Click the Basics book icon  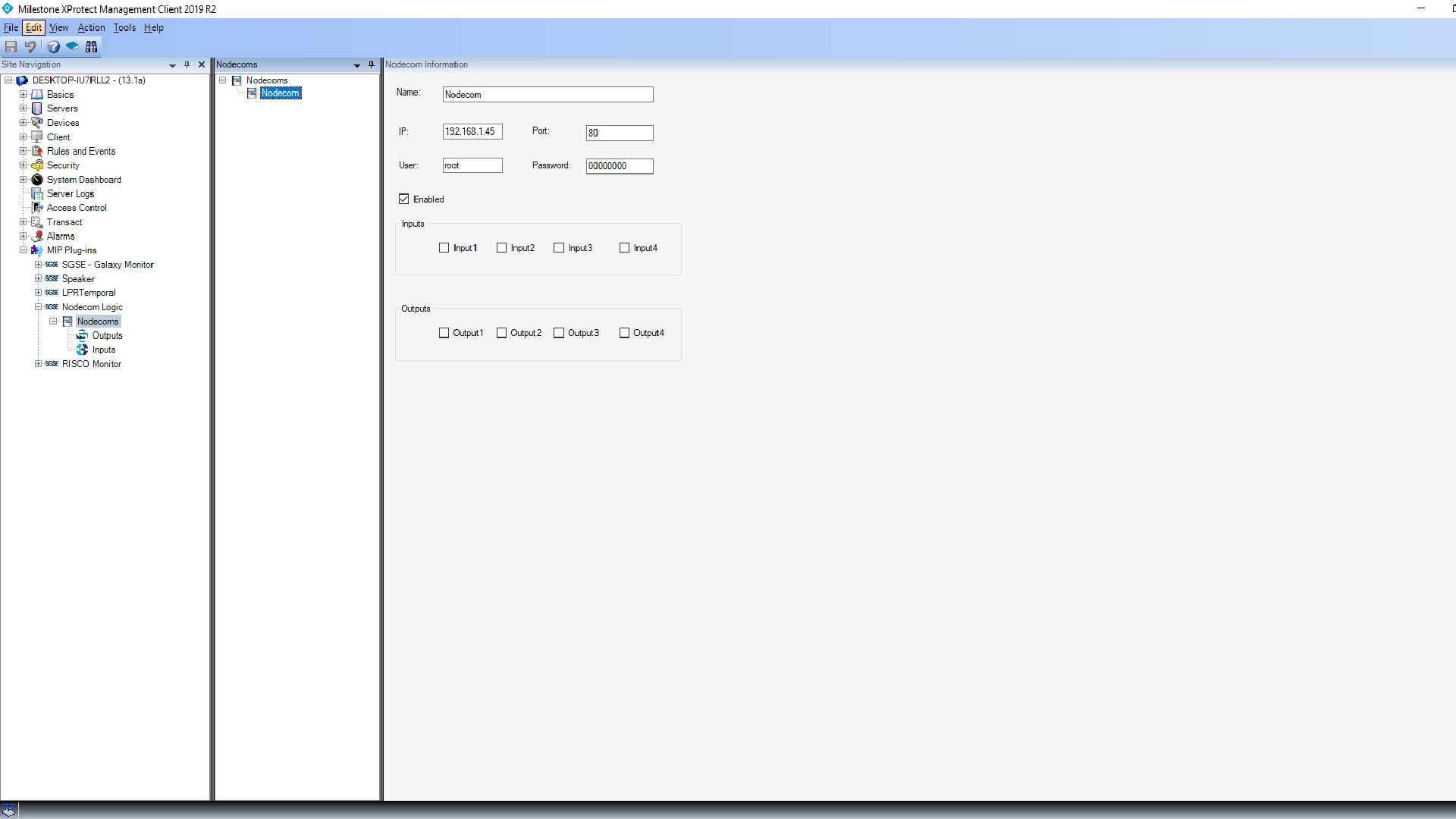click(x=37, y=95)
